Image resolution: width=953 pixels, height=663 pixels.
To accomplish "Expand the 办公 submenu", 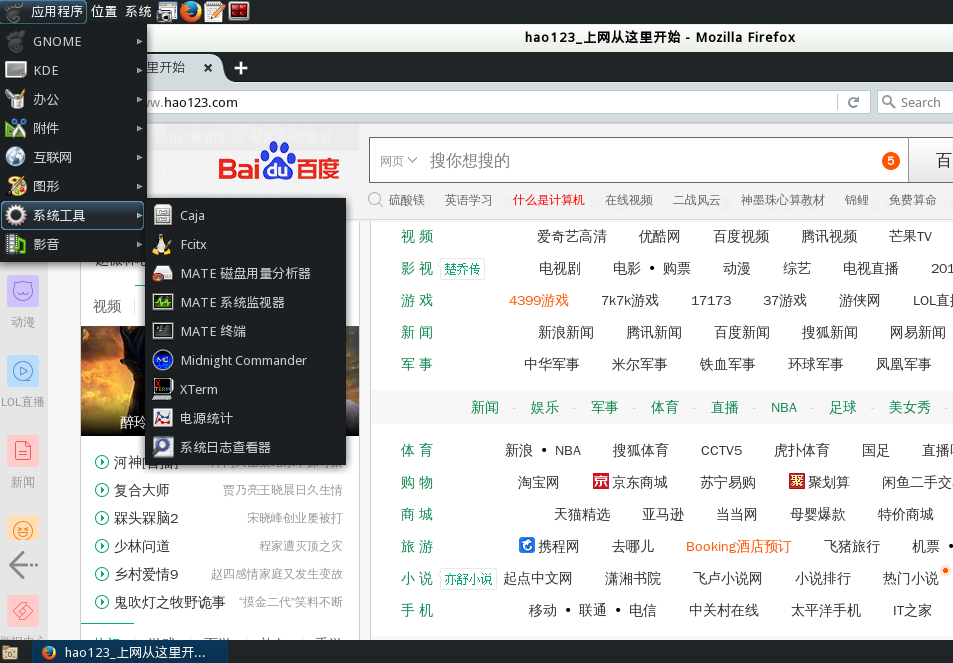I will point(73,99).
